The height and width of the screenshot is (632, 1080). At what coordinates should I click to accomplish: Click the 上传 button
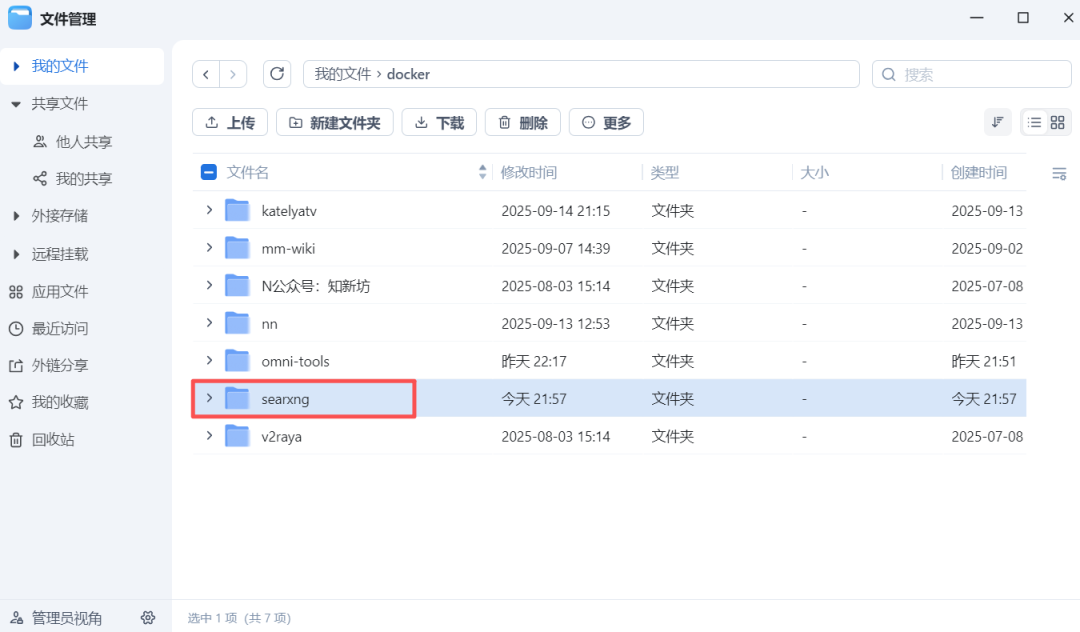(x=229, y=121)
